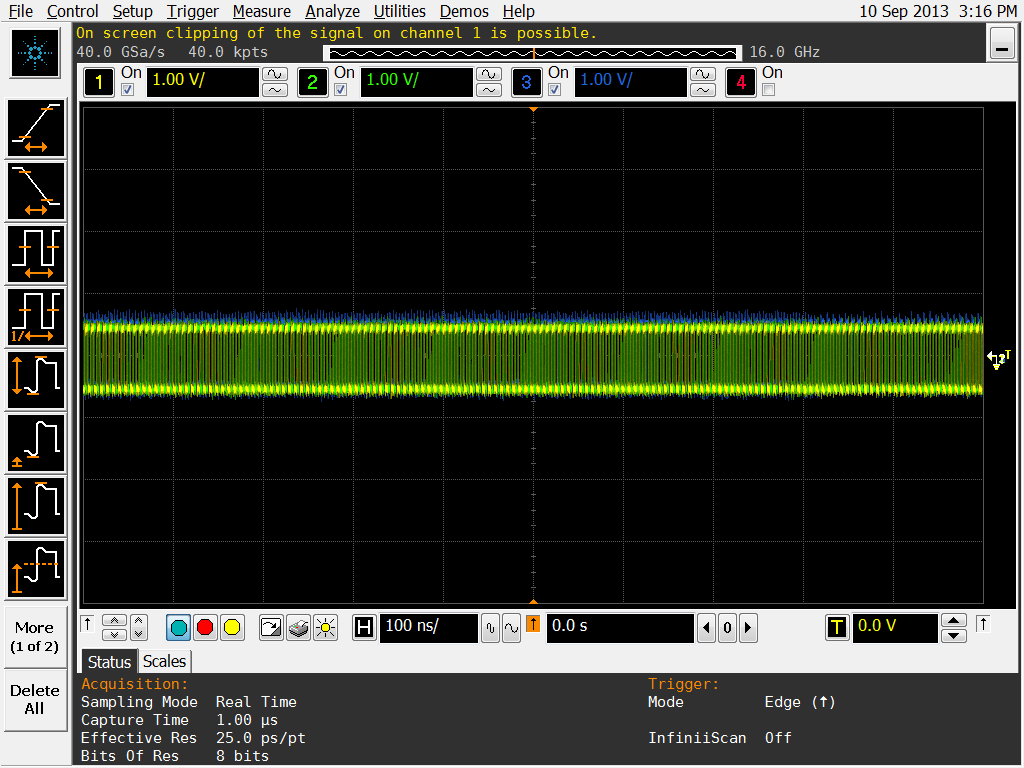1024x768 pixels.
Task: Click the print screen icon
Action: [x=298, y=628]
